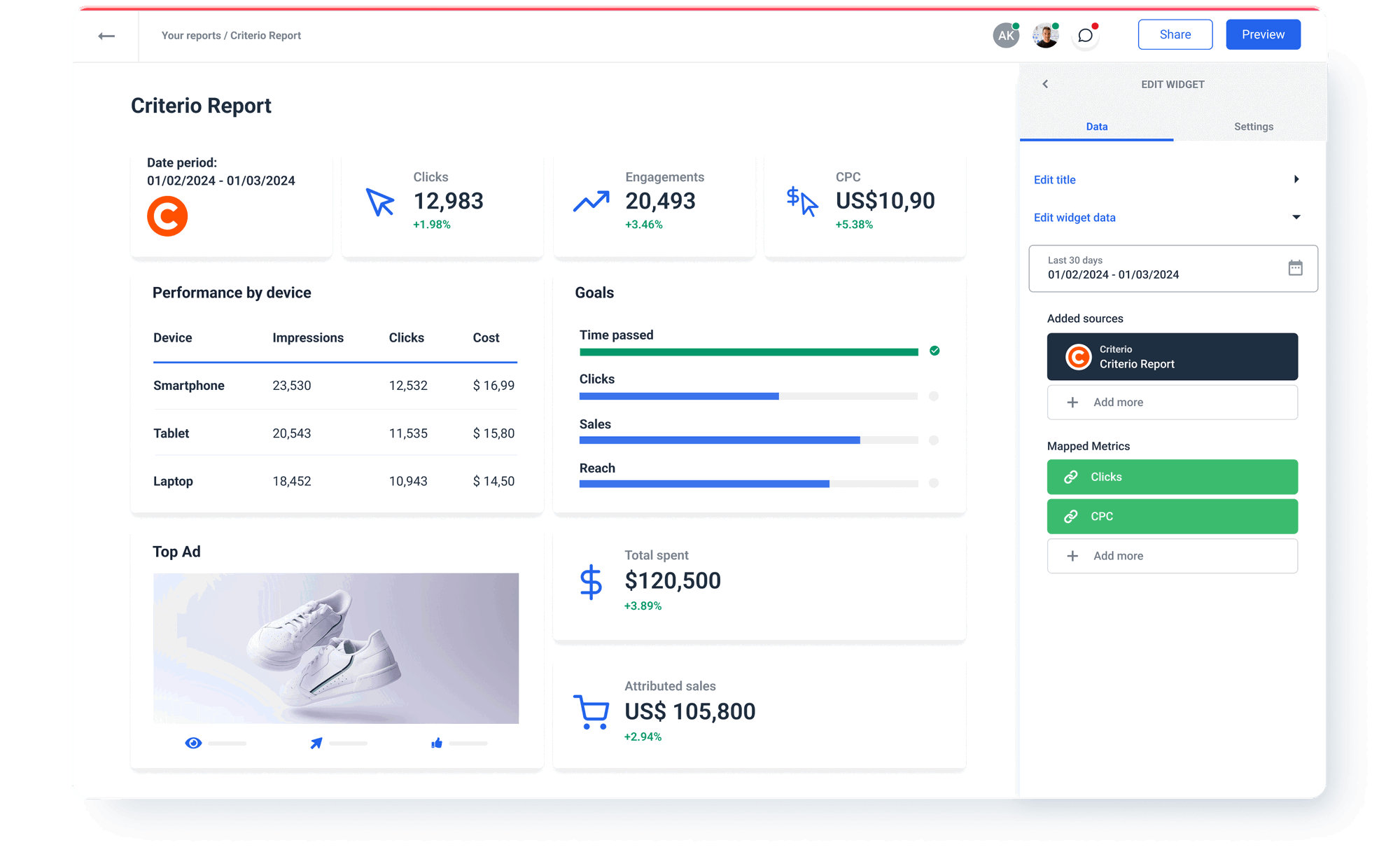Click the CPC dollar-cursor icon
Viewport: 1400px width, 852px height.
pyautogui.click(x=802, y=201)
